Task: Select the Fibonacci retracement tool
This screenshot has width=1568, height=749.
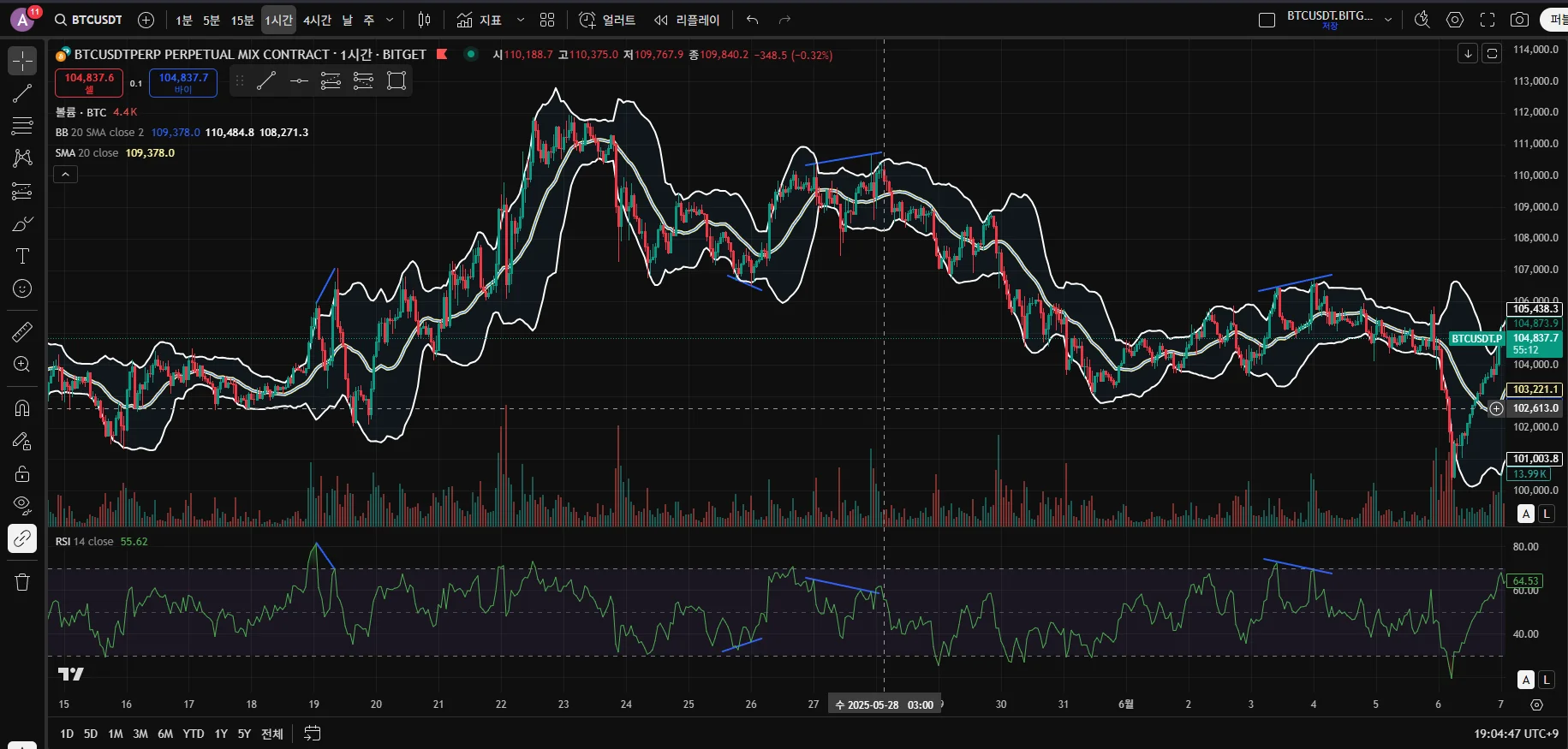Action: (22, 126)
